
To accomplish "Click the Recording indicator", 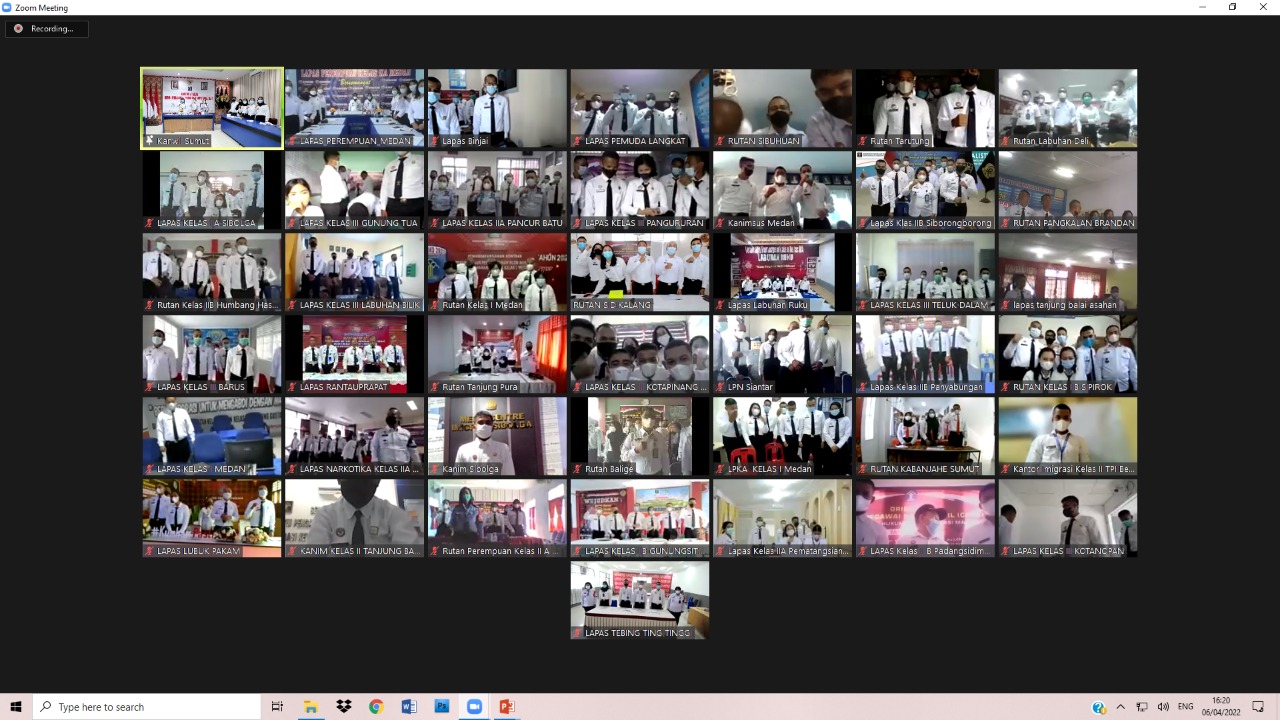I will [46, 29].
